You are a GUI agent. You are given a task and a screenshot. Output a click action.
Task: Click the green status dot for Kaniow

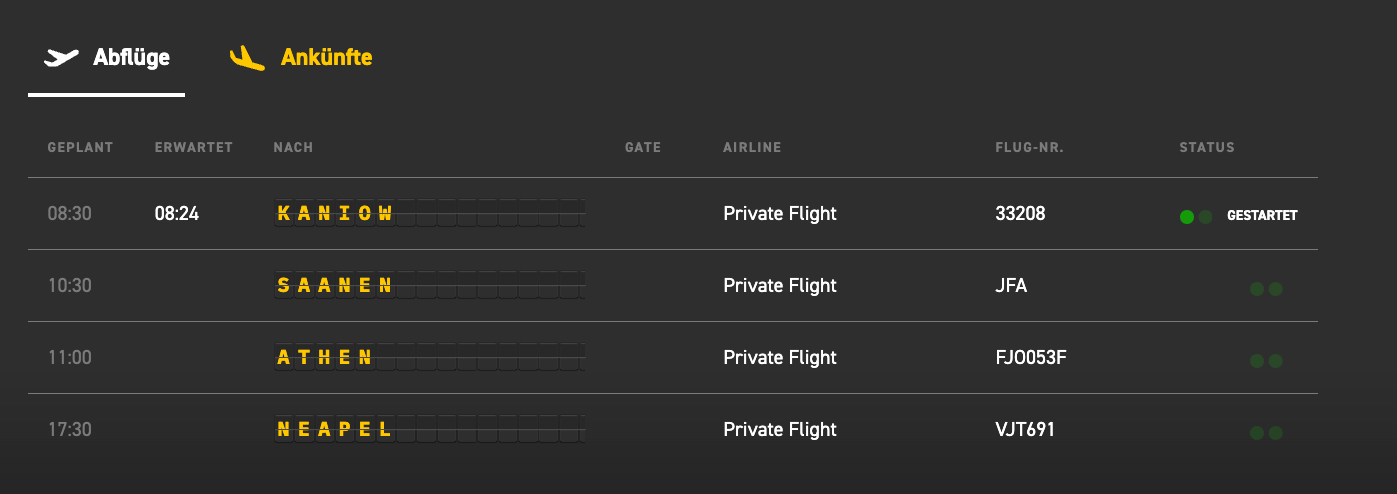(x=1187, y=216)
